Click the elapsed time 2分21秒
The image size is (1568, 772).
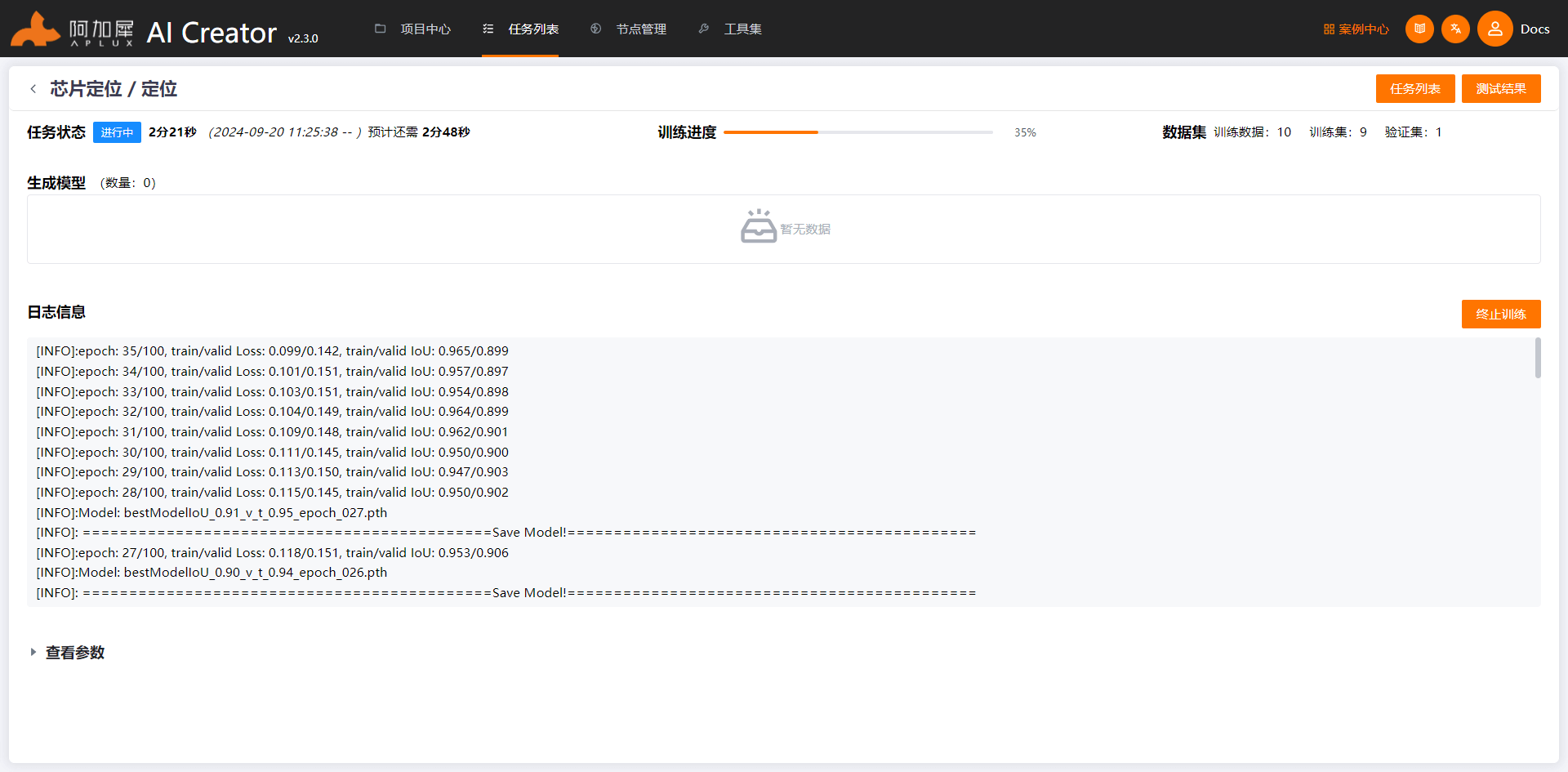coord(172,132)
